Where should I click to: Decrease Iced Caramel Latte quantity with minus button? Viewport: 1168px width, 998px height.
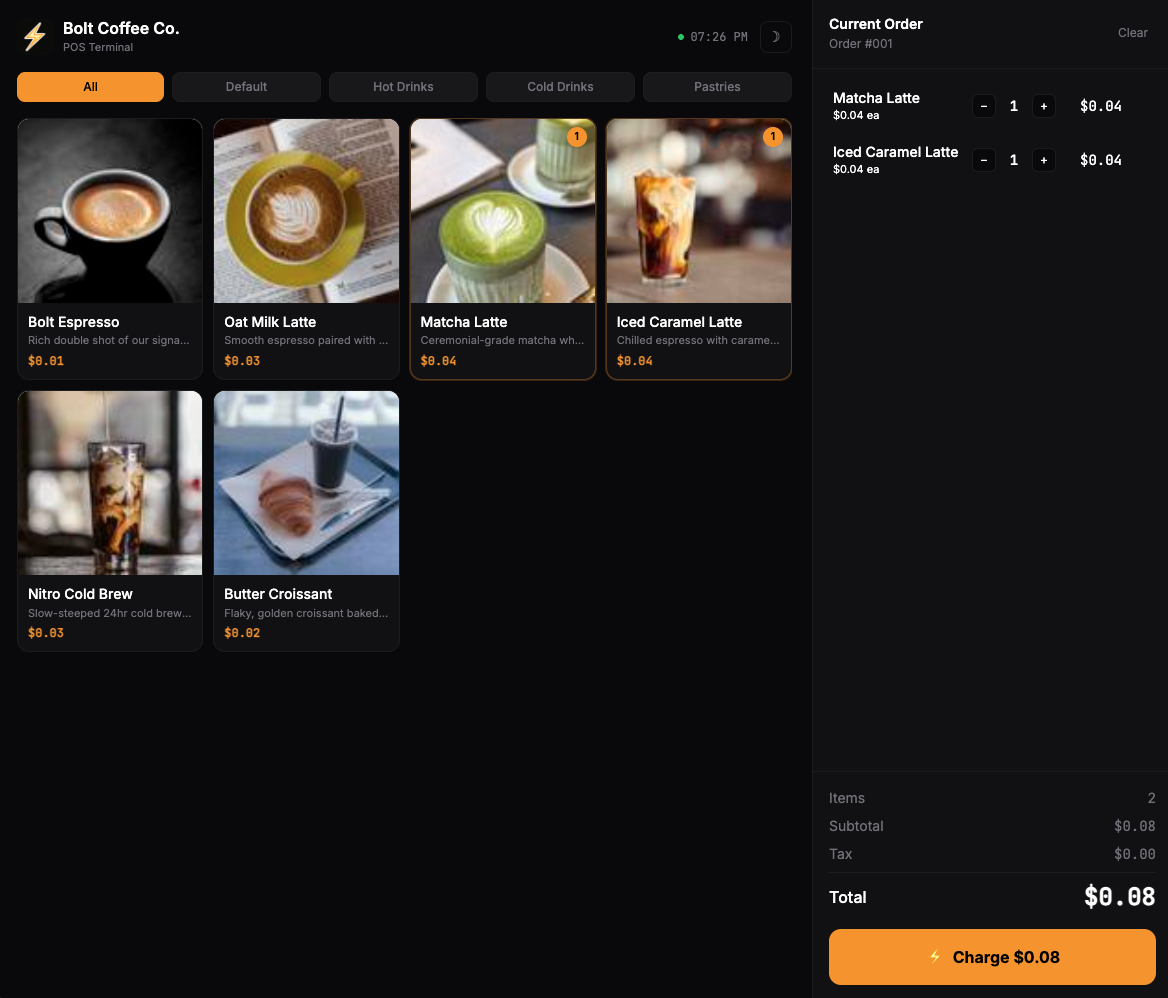click(983, 160)
